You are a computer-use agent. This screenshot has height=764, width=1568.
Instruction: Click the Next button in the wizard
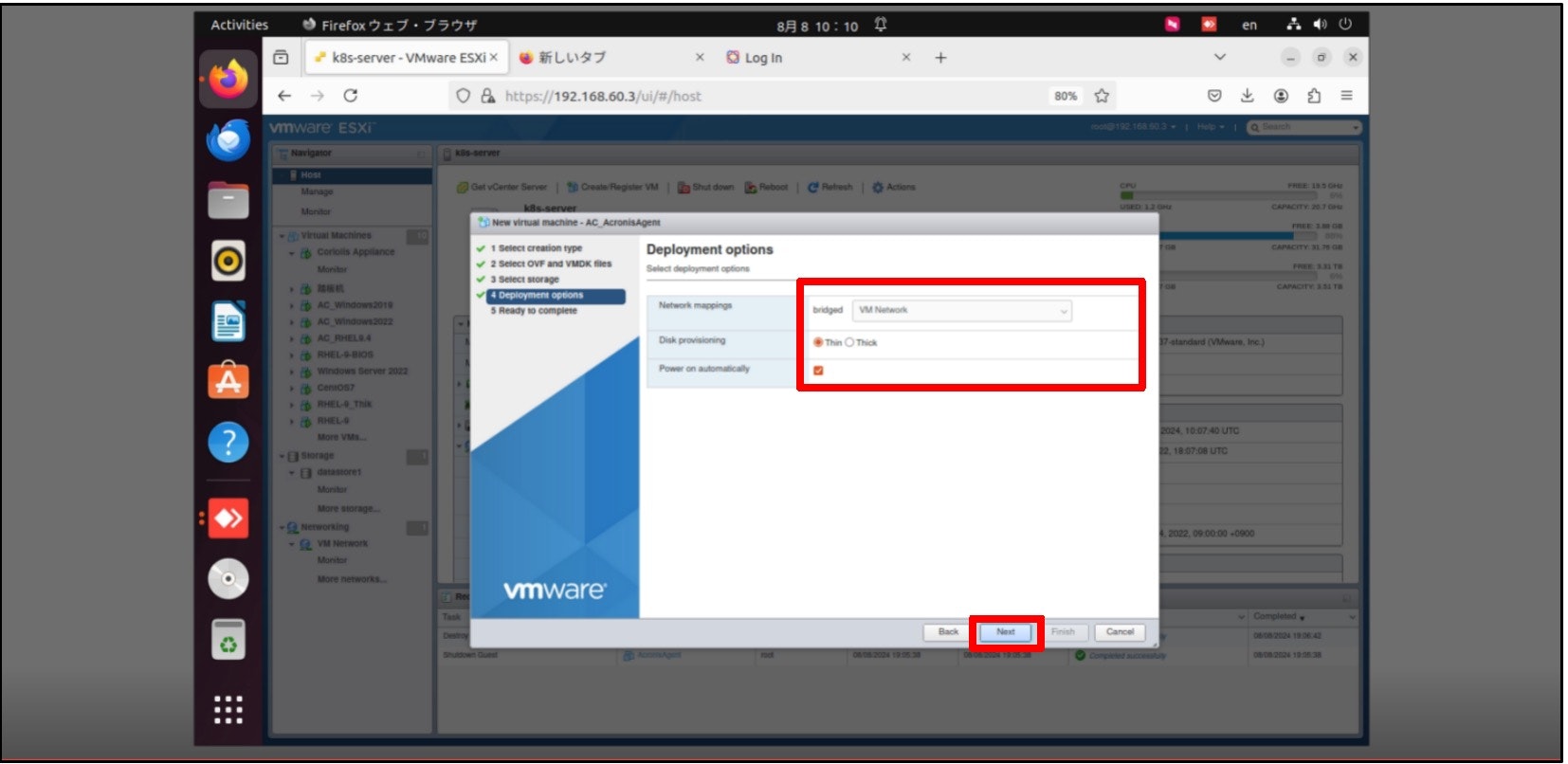1006,632
